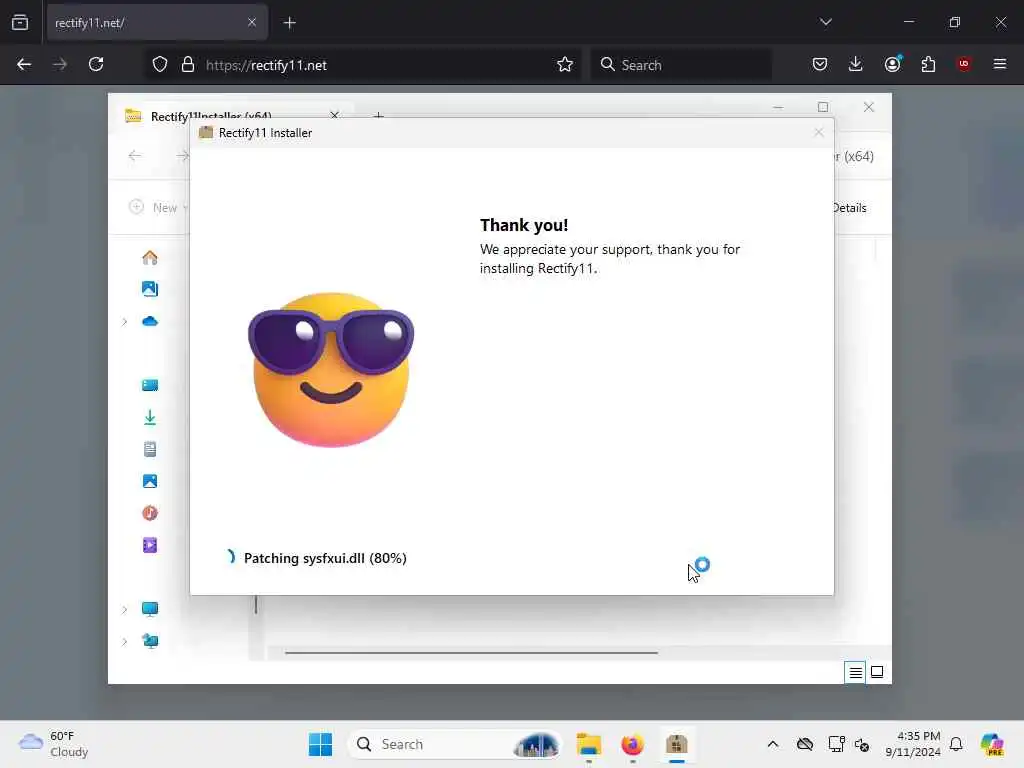Switch Explorer to large thumbnails view

877,672
